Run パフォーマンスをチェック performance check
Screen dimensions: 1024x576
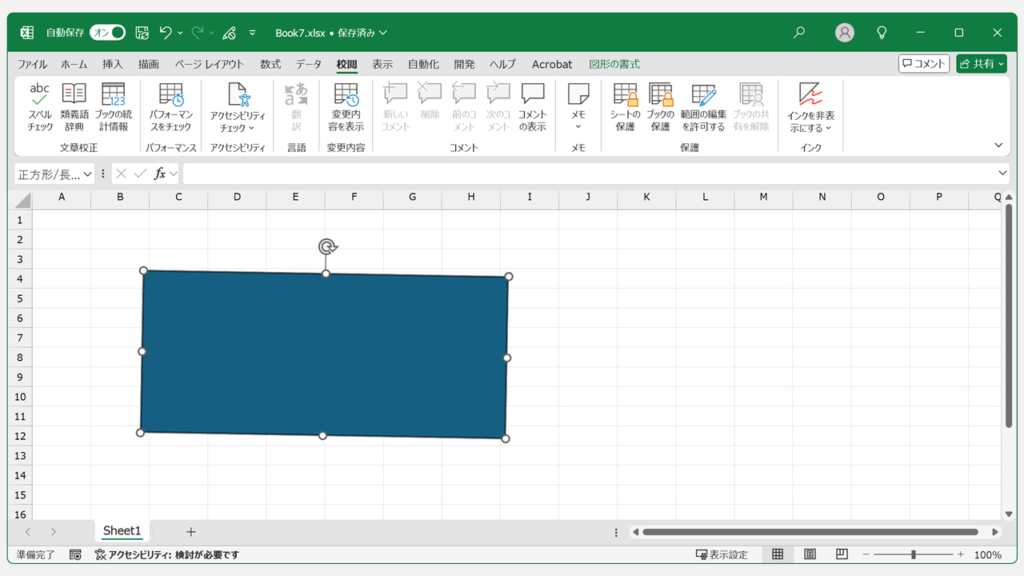pos(170,106)
